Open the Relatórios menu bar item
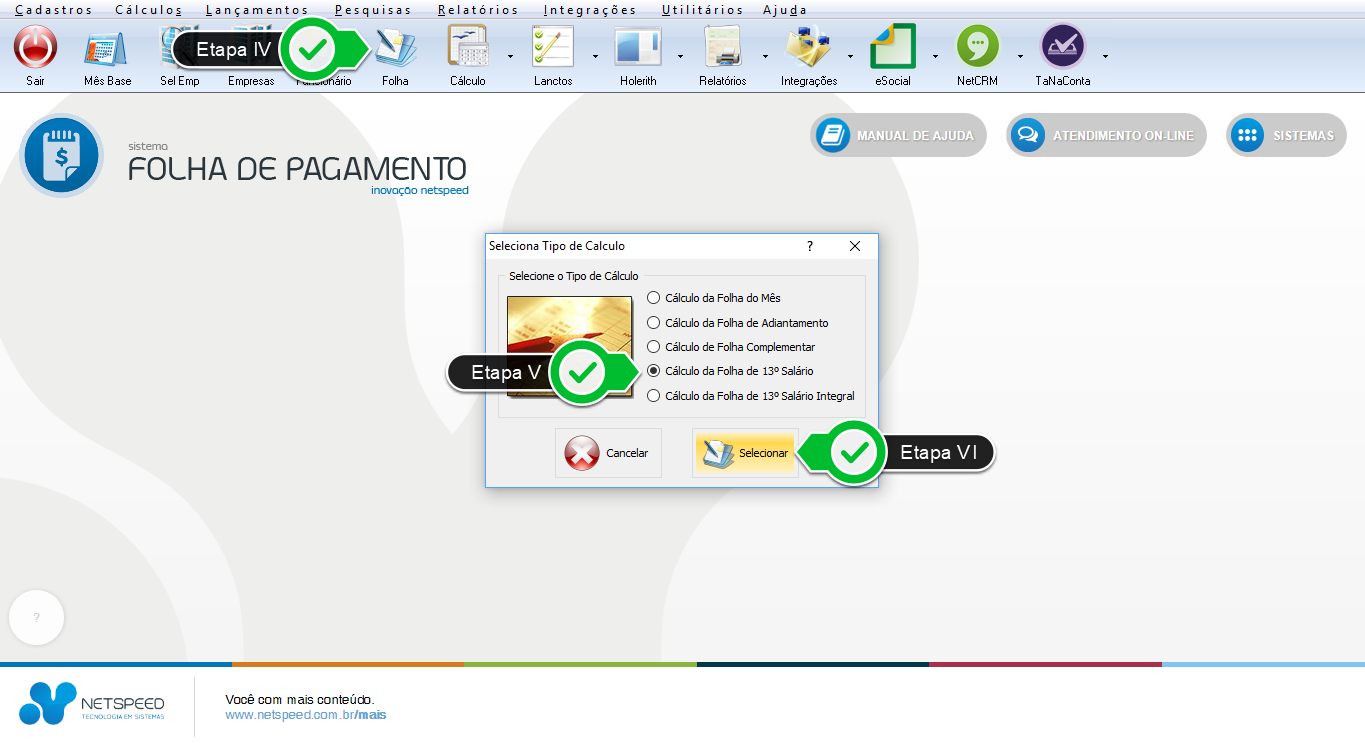Screen dimensions: 1365x743 tap(478, 10)
